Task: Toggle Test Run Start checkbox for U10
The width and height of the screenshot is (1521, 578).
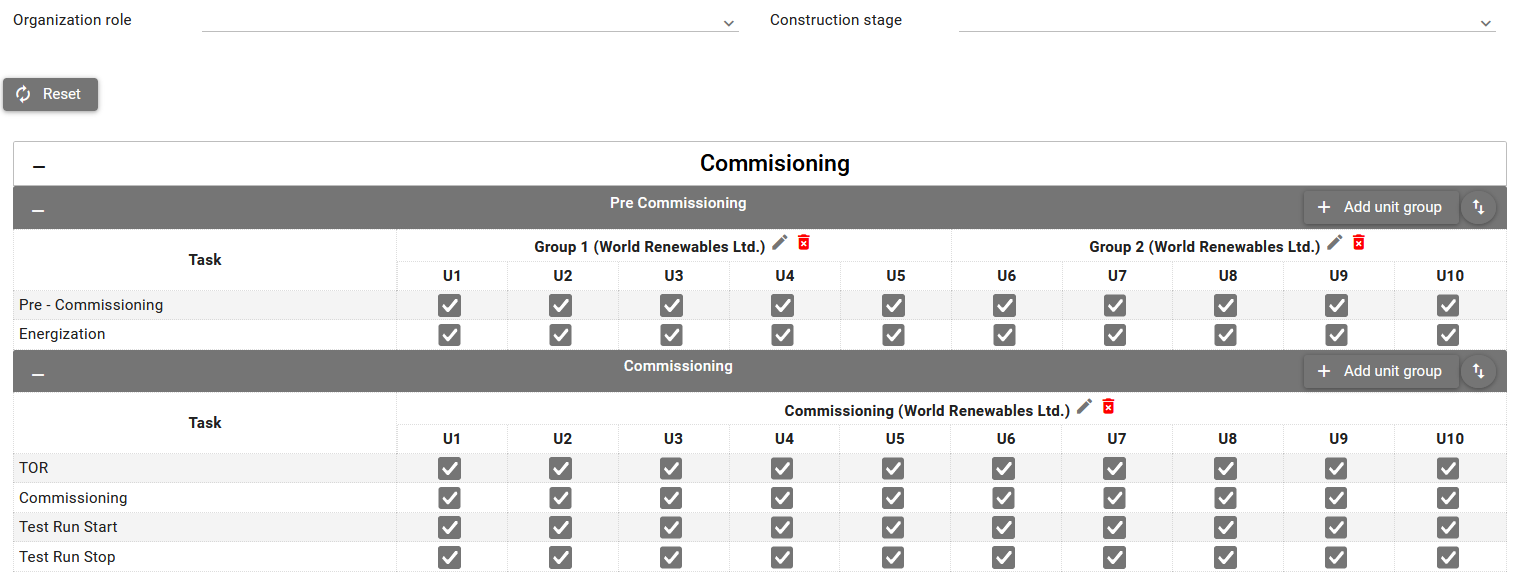Action: [1448, 528]
